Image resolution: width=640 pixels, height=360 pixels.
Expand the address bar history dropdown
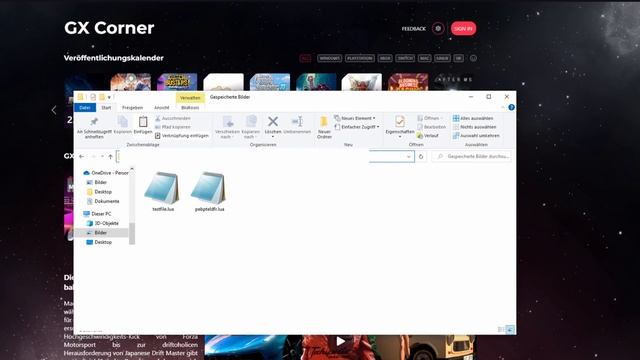(x=409, y=156)
